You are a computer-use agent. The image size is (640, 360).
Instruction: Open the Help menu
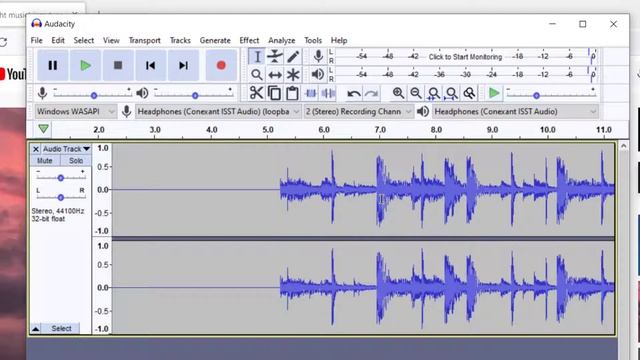tap(339, 40)
